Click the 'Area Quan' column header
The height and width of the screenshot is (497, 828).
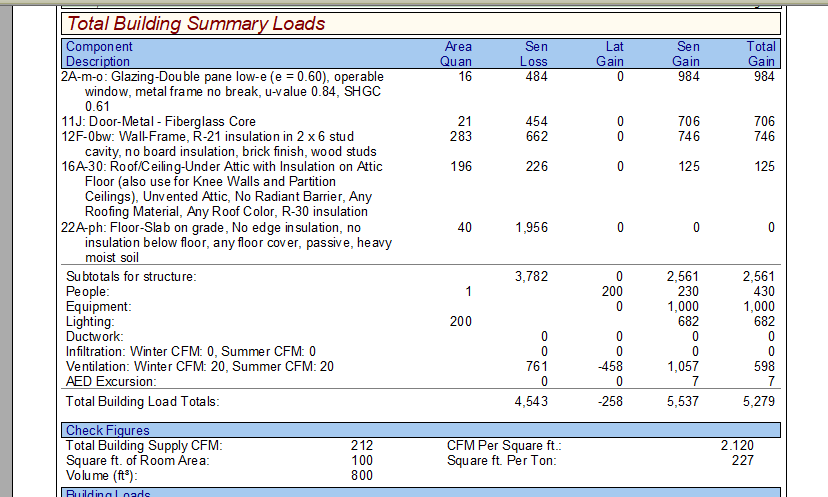[456, 54]
